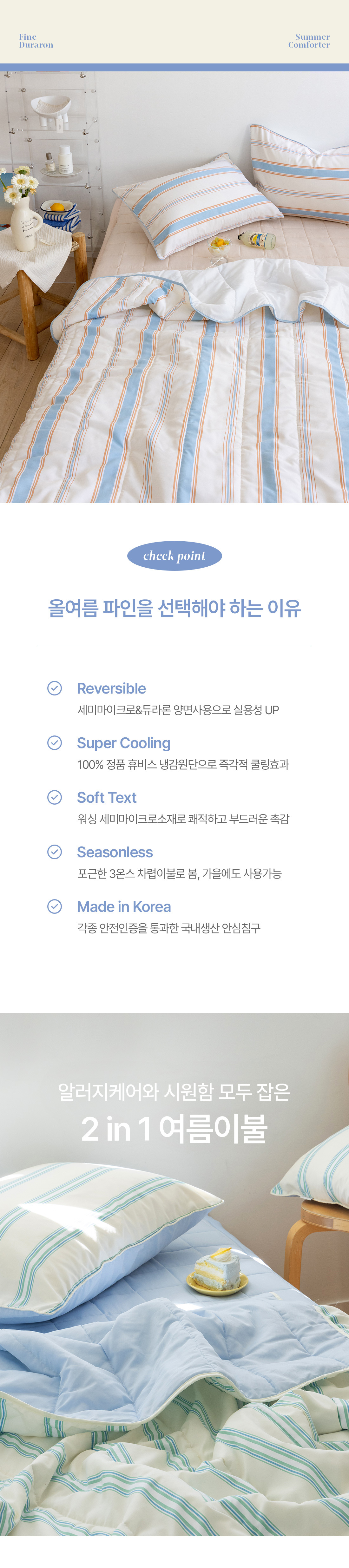Click the headline "올여름 파인을 선택해야 하는 이유"

pos(174,608)
